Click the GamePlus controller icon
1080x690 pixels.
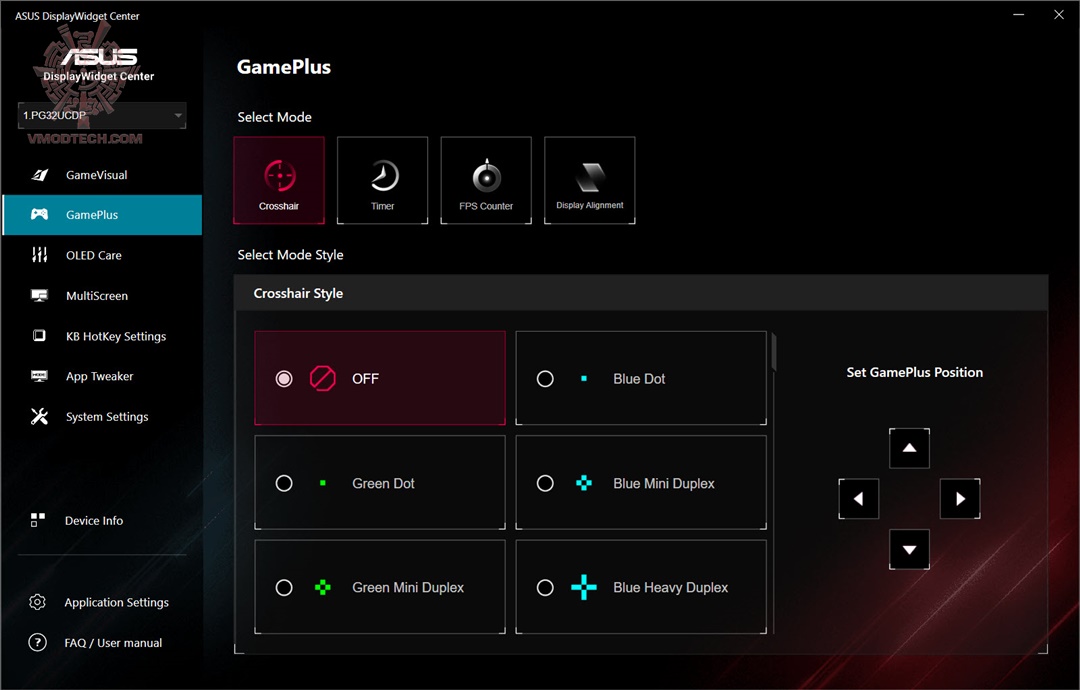39,214
